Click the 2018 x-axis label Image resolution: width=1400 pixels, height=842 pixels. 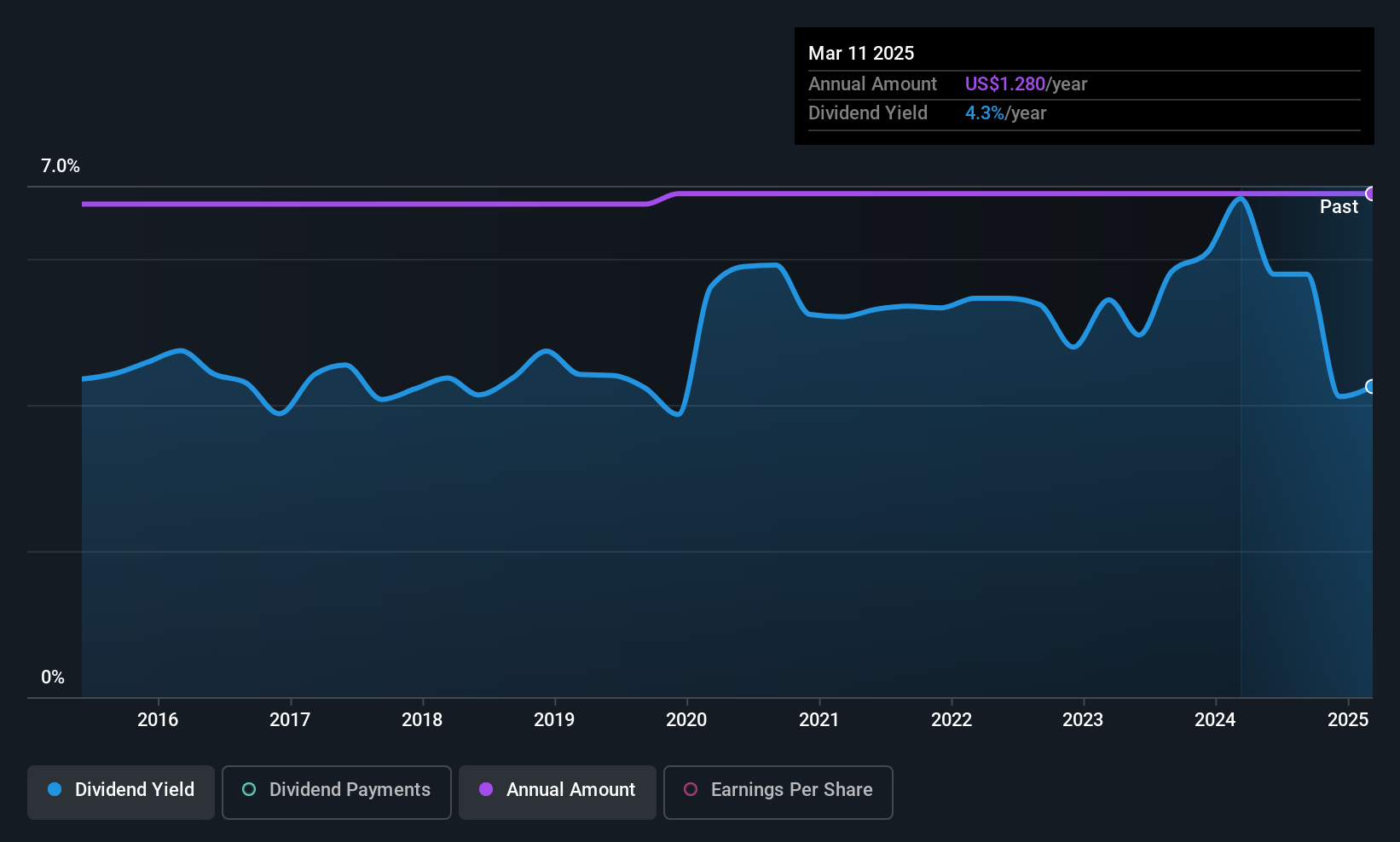[x=422, y=719]
